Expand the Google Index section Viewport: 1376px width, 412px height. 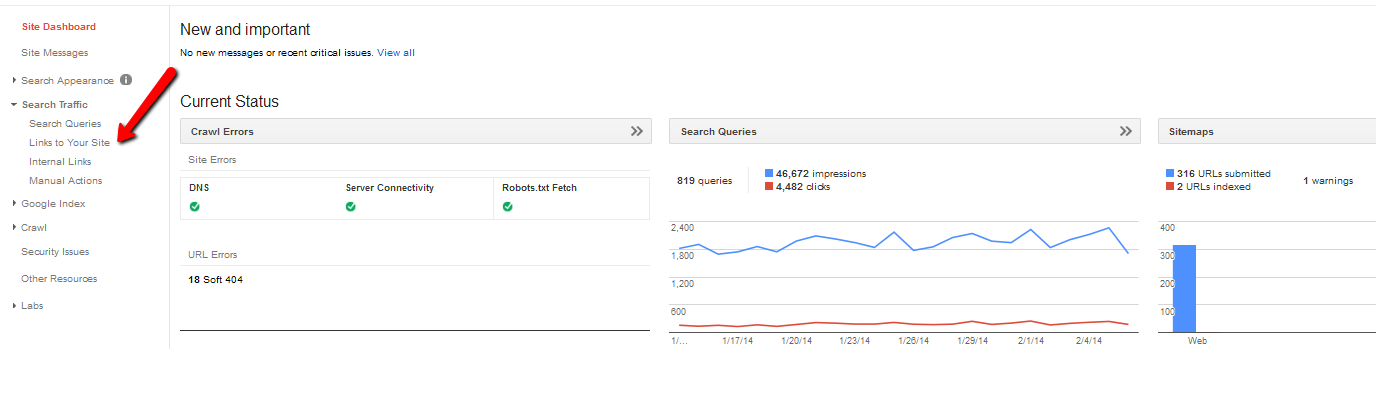click(x=14, y=204)
